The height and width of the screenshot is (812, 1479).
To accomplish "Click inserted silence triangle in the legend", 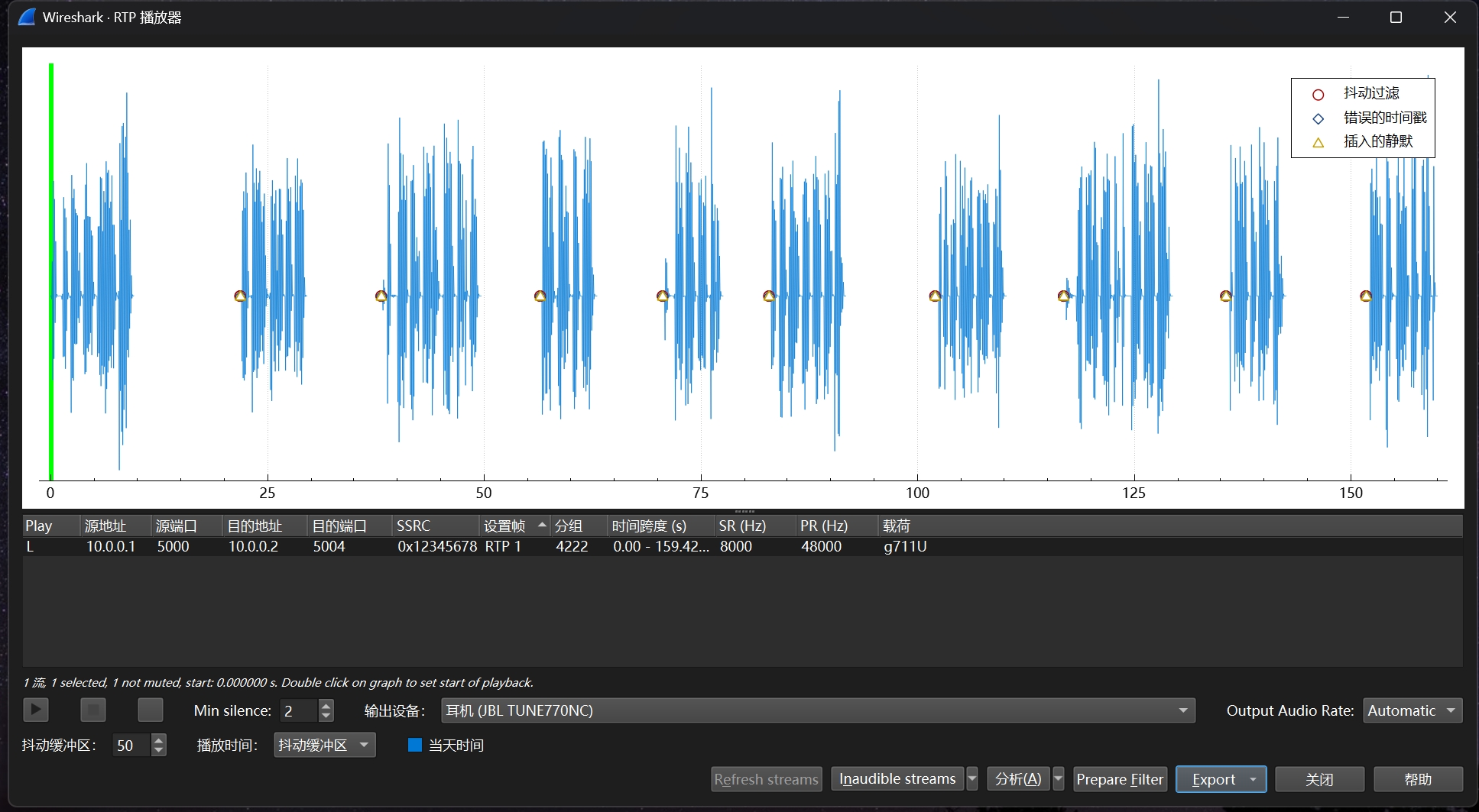I will click(1318, 142).
